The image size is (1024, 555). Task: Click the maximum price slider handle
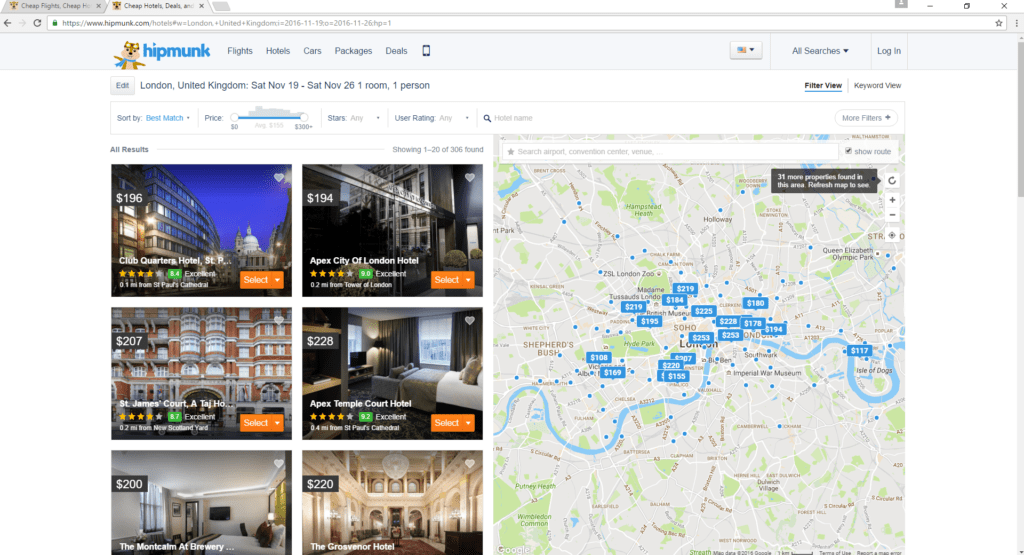tap(303, 117)
